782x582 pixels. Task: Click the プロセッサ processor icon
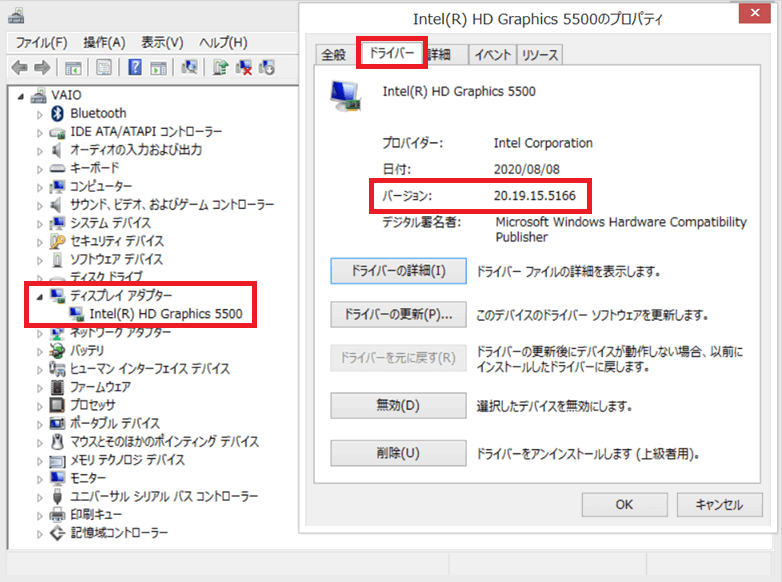click(x=57, y=405)
